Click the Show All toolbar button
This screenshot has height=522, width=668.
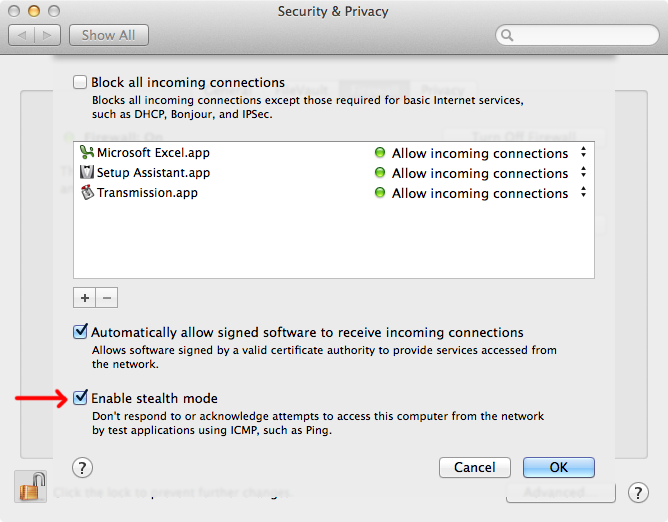point(109,35)
